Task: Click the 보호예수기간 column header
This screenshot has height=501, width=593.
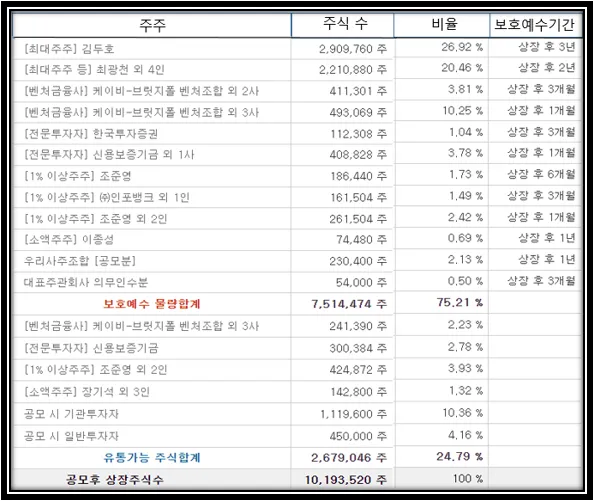Action: tap(534, 25)
